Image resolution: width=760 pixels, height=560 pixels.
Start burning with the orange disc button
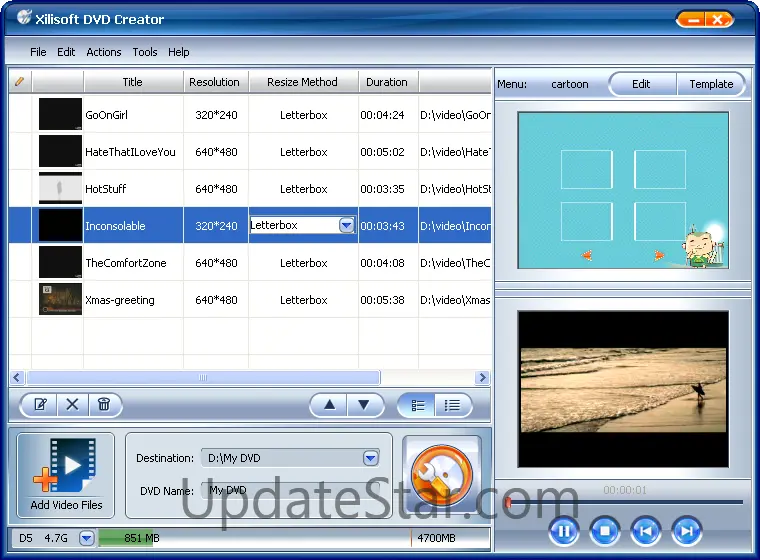442,475
